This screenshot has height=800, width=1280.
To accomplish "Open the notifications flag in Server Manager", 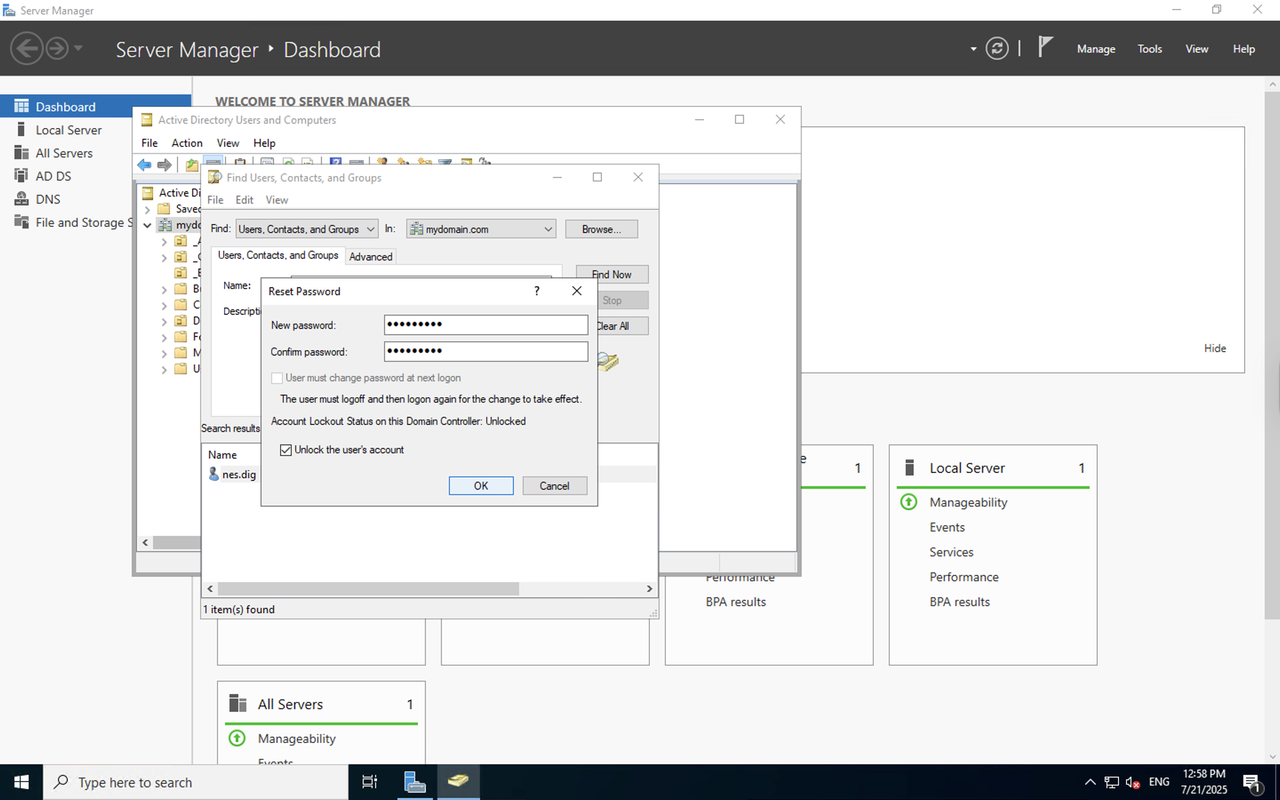I will tap(1045, 47).
